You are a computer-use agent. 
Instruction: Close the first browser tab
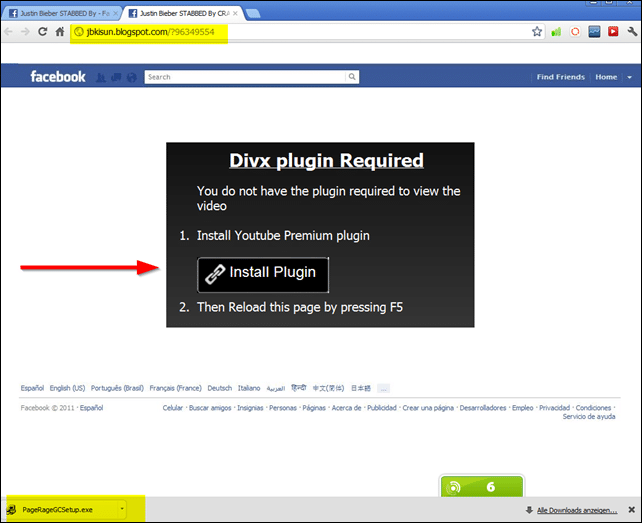(115, 14)
